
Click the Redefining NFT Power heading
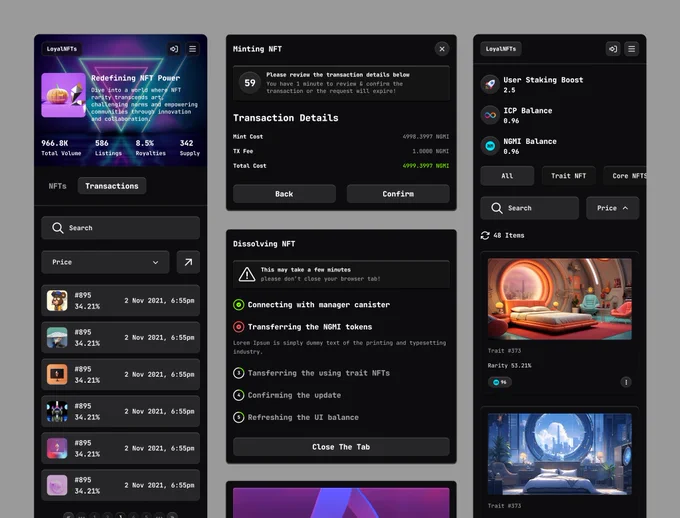pos(135,78)
